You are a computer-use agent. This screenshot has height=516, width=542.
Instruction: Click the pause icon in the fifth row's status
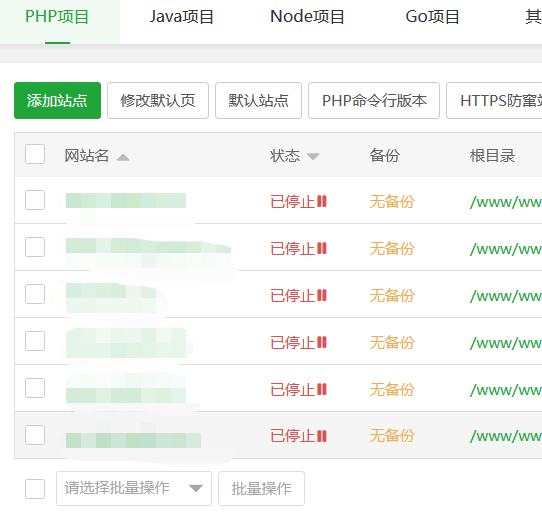pos(322,389)
